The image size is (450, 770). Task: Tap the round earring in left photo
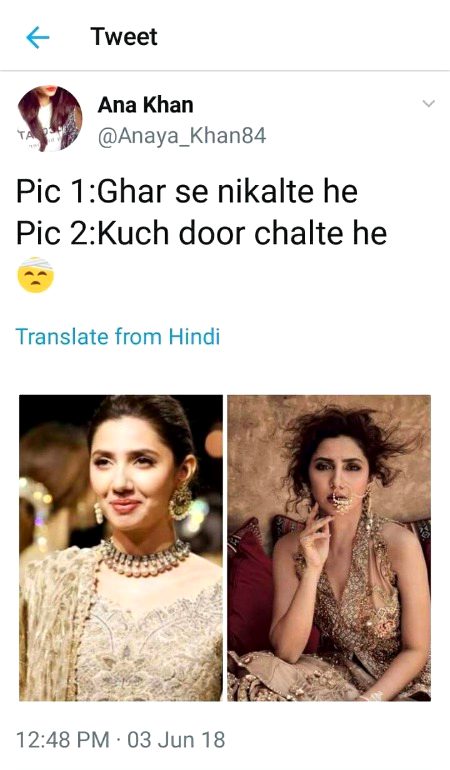181,501
